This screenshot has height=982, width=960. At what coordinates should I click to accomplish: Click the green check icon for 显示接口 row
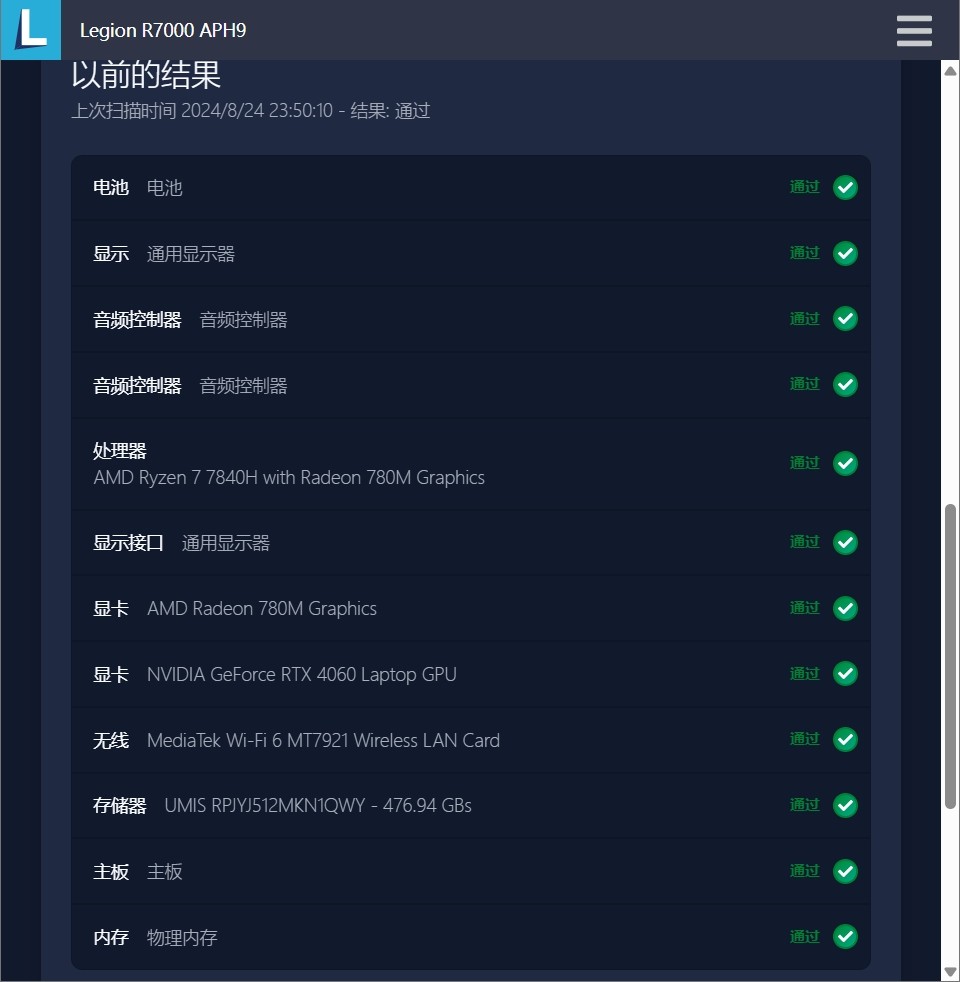845,542
